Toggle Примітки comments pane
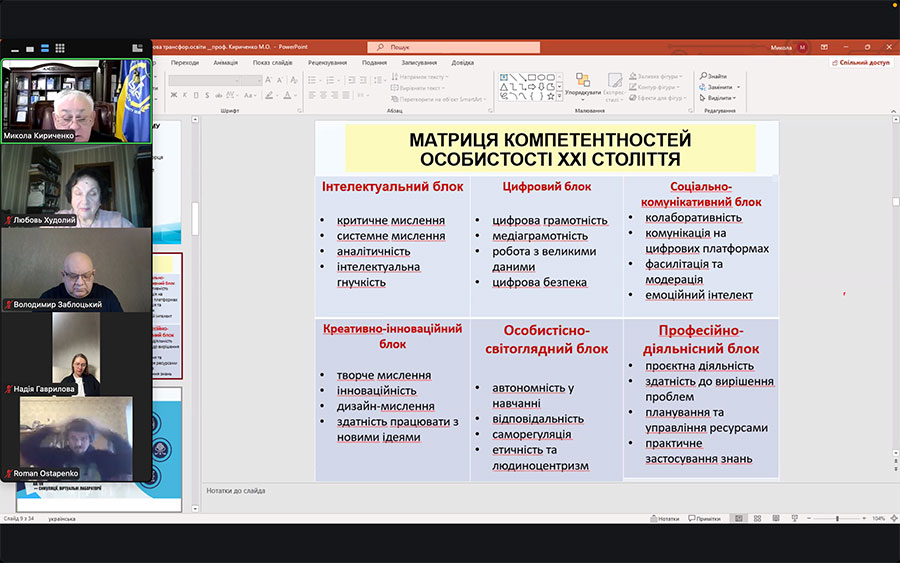 coord(705,518)
